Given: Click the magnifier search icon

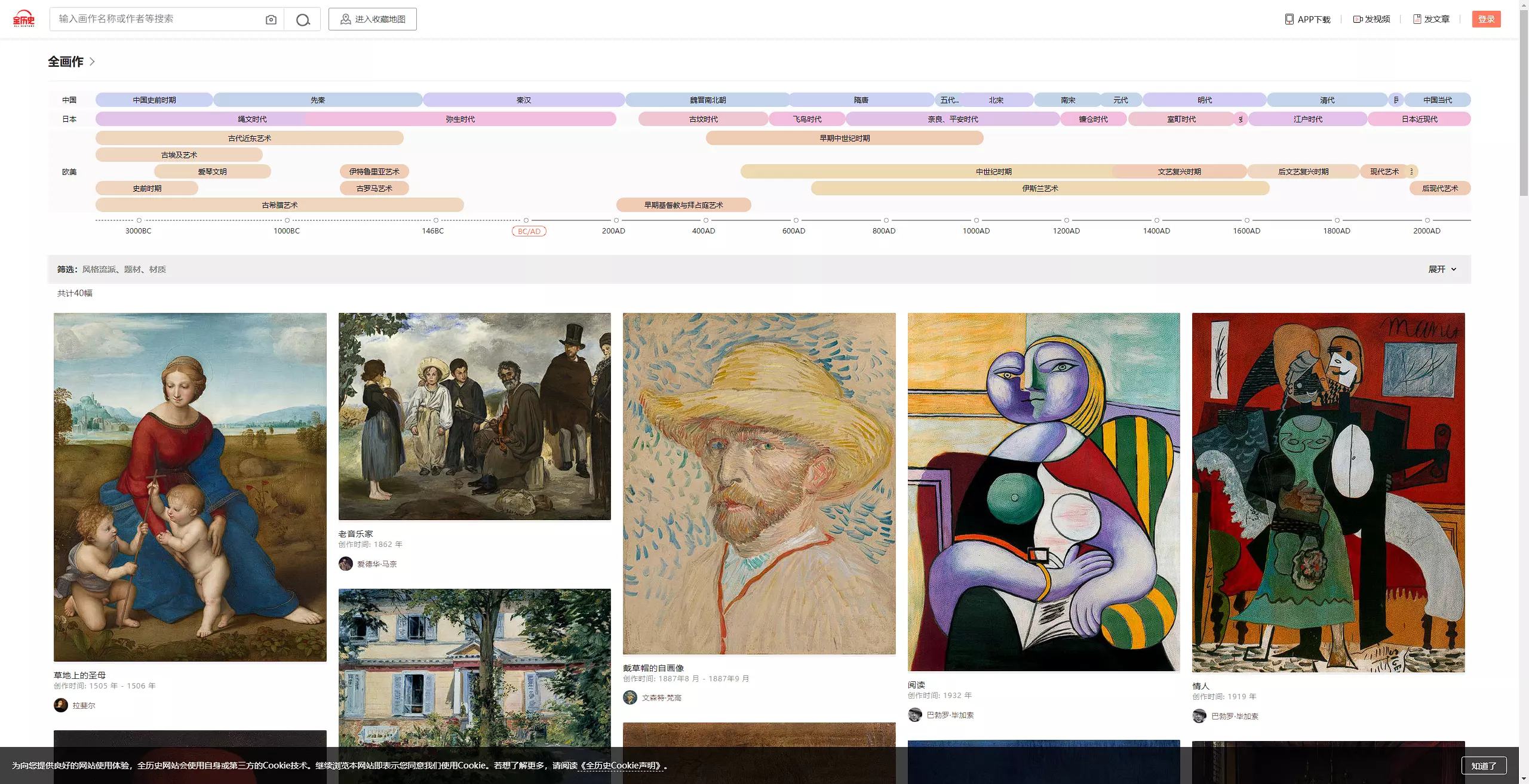Looking at the screenshot, I should 303,20.
